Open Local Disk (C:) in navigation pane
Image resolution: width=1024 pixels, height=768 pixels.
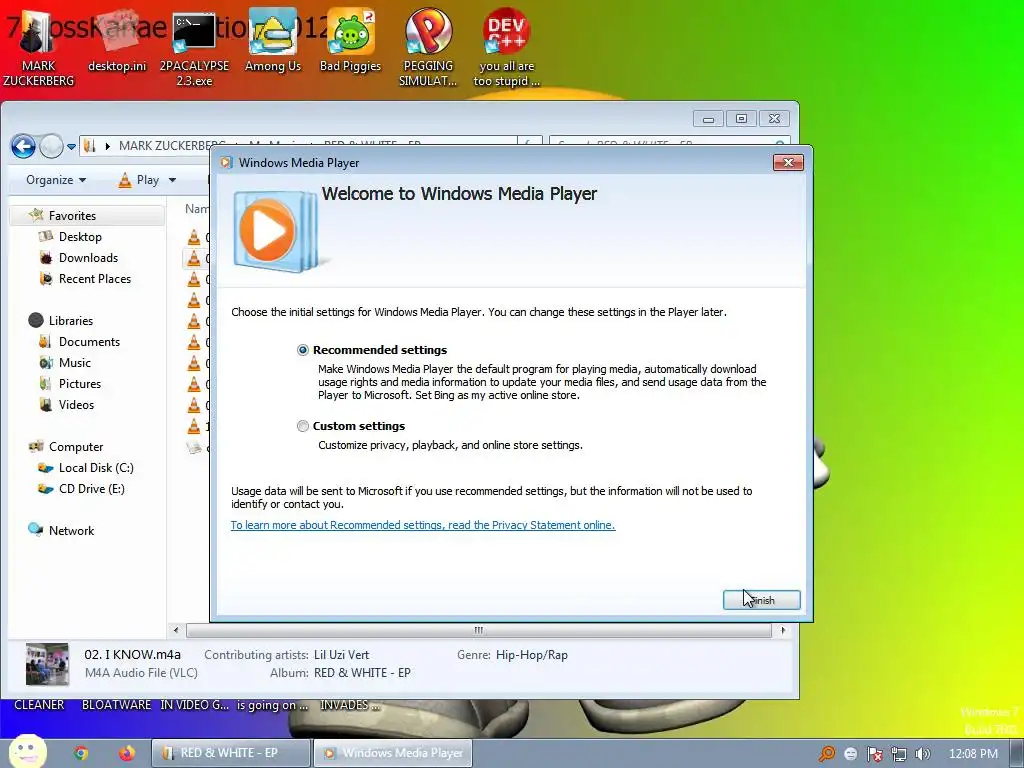coord(96,468)
